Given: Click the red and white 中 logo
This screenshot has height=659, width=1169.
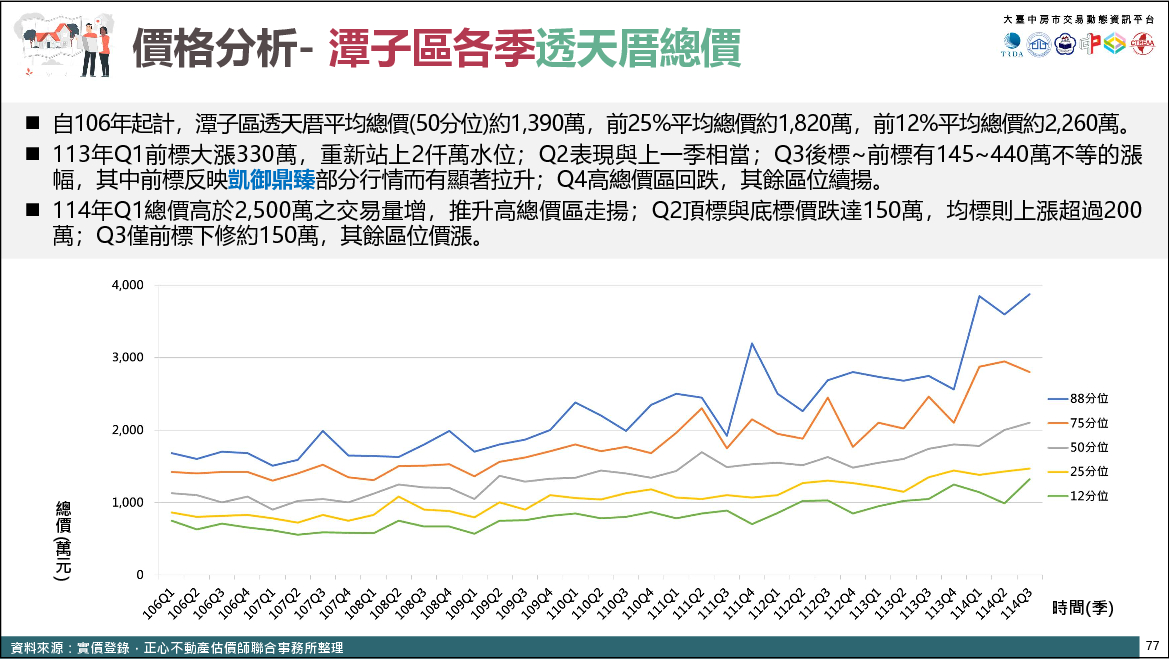Looking at the screenshot, I should click(x=1089, y=45).
